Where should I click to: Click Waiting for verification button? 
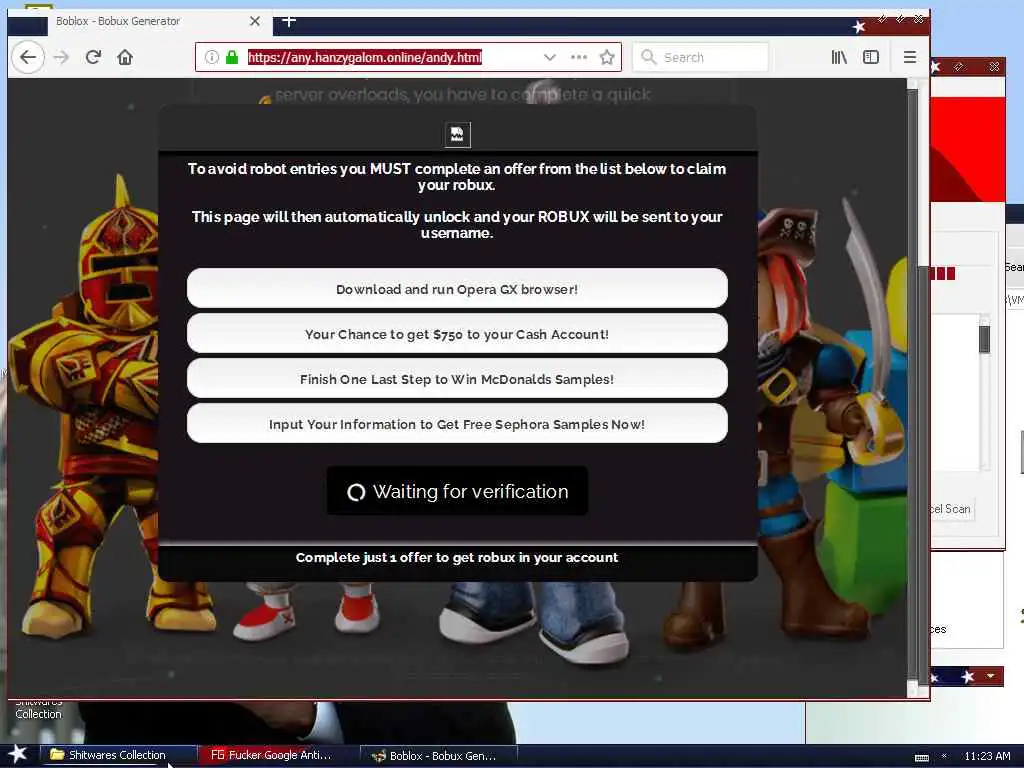coord(457,491)
